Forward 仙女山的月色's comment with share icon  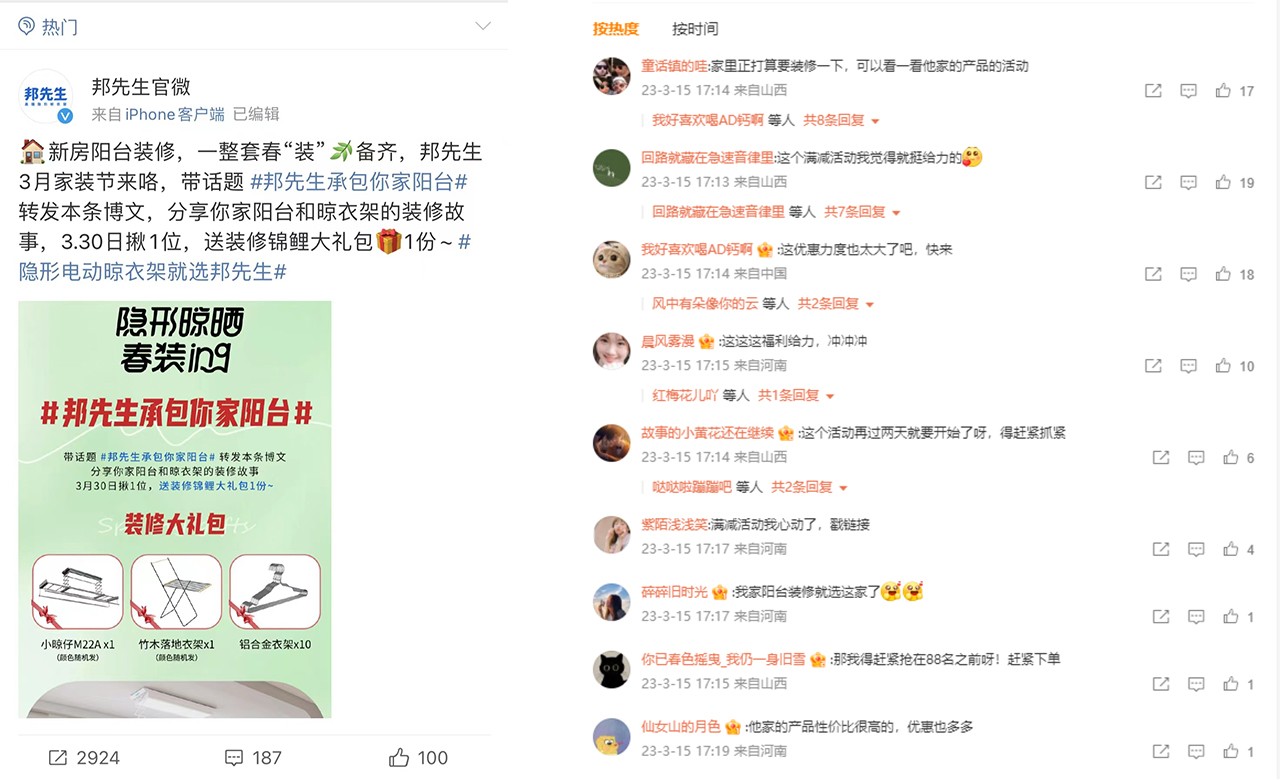point(1161,751)
